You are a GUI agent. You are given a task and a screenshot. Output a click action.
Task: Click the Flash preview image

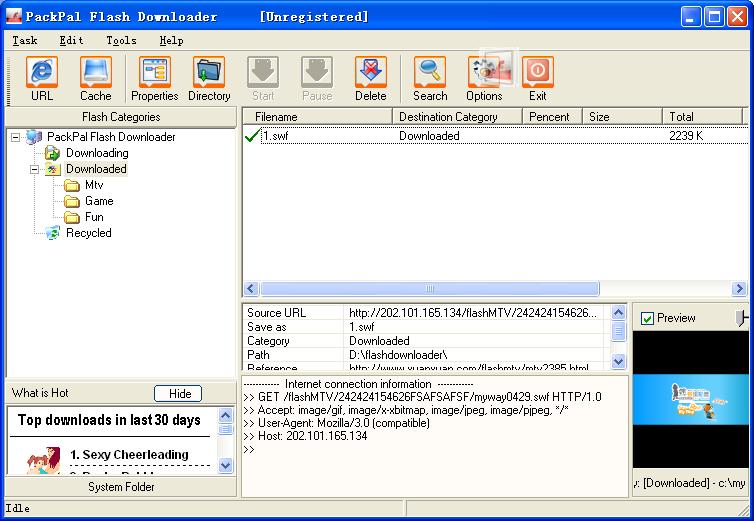coord(691,399)
